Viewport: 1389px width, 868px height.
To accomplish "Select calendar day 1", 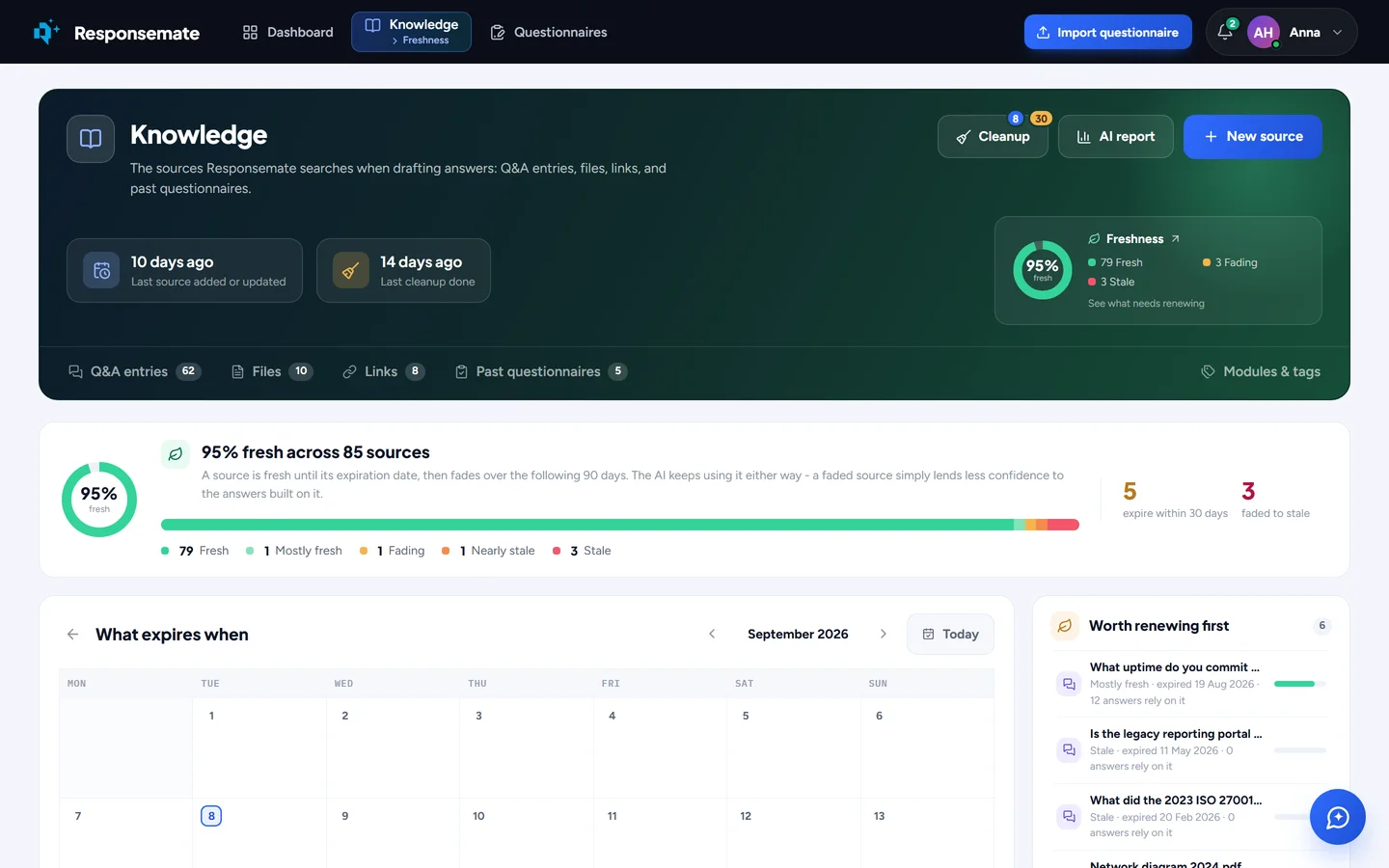I will 259,747.
